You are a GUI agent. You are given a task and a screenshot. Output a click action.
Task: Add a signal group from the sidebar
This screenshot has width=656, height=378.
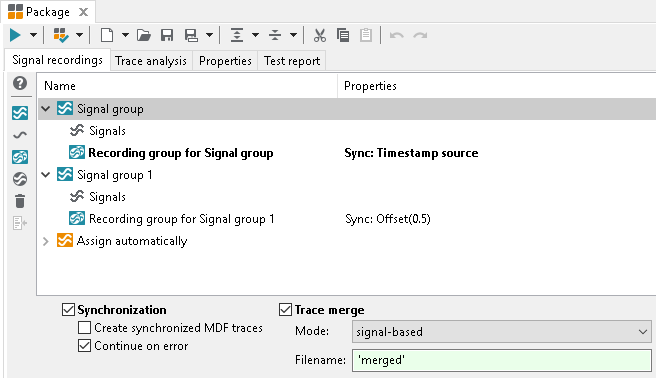(20, 113)
